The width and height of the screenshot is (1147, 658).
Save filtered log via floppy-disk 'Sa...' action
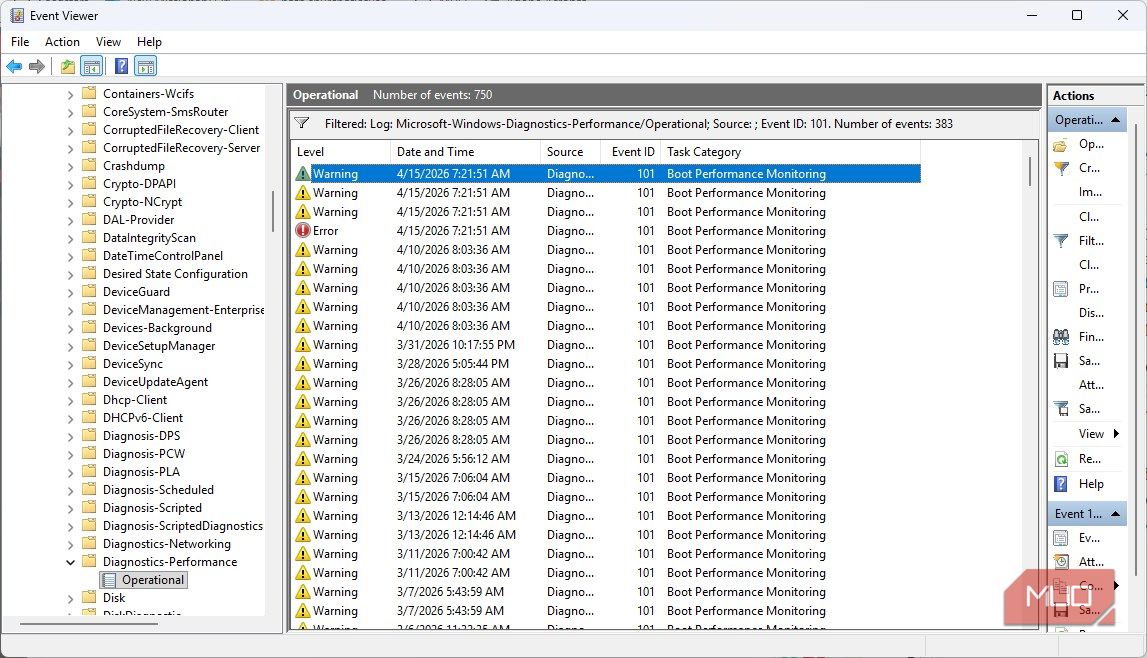coord(1060,361)
